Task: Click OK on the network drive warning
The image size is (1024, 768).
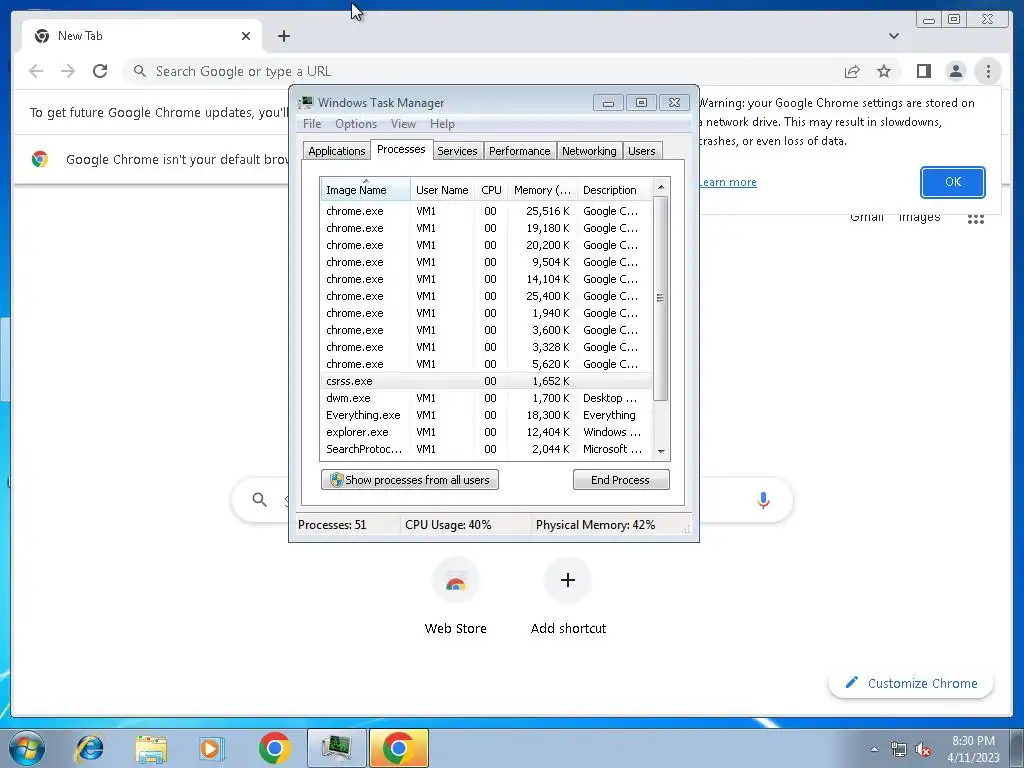Action: coord(952,182)
